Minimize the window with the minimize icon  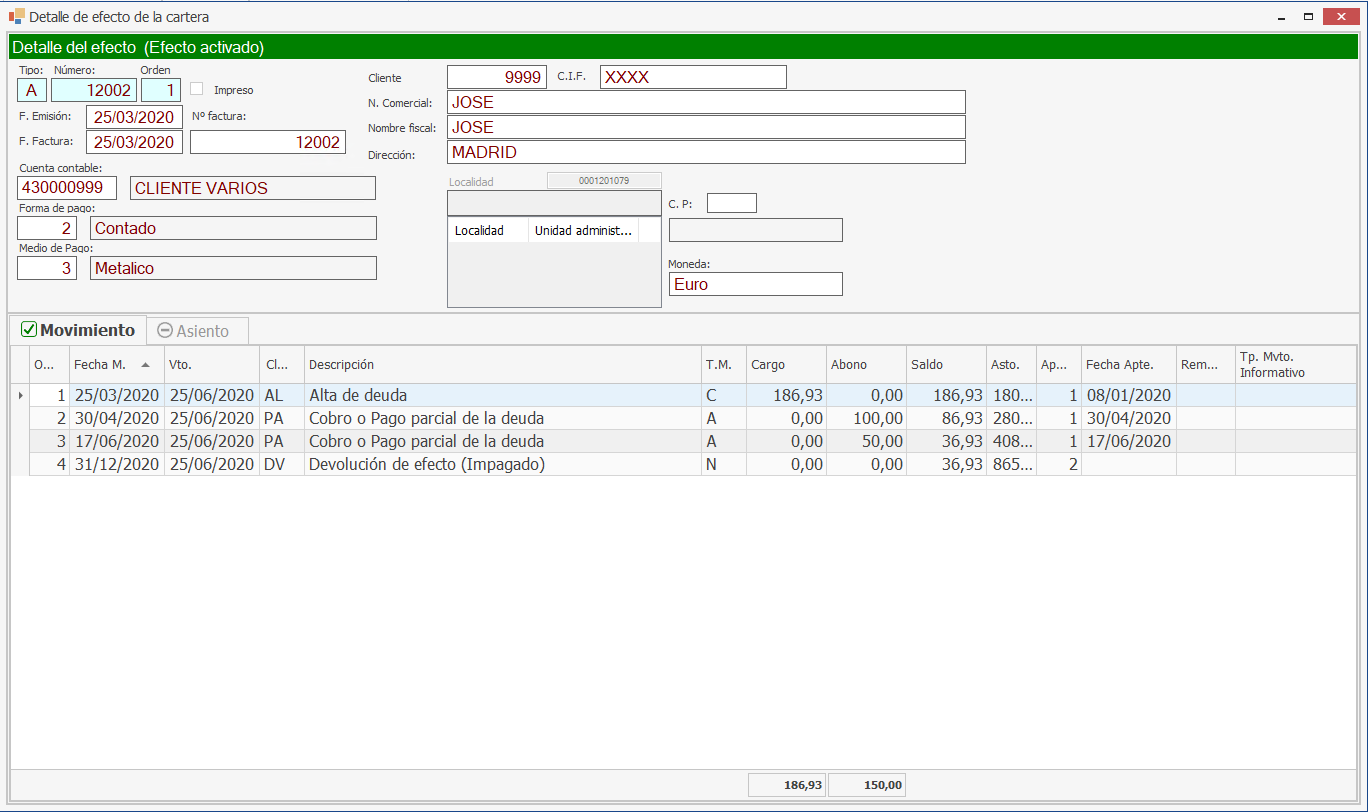[x=1281, y=17]
